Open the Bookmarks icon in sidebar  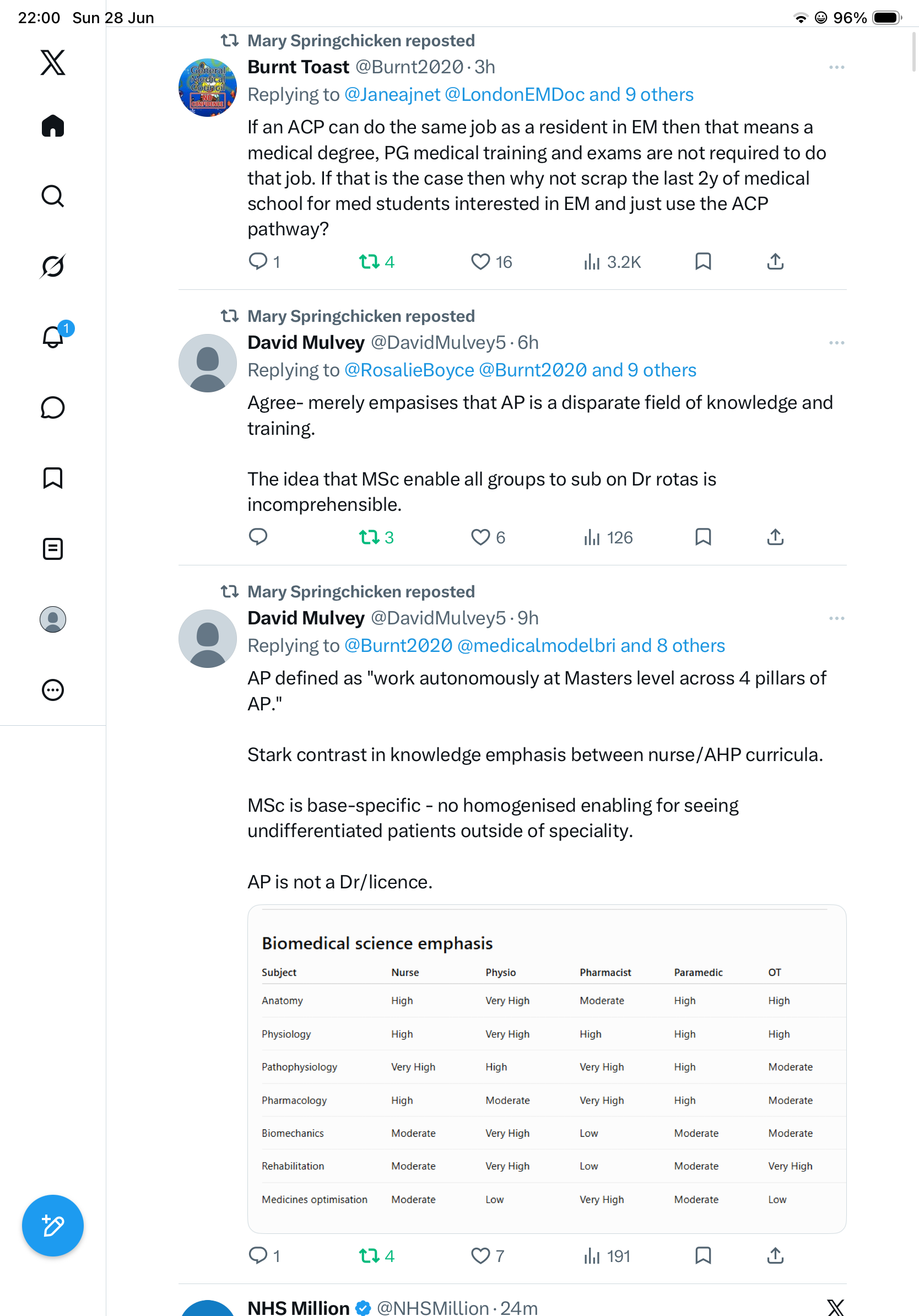tap(53, 478)
